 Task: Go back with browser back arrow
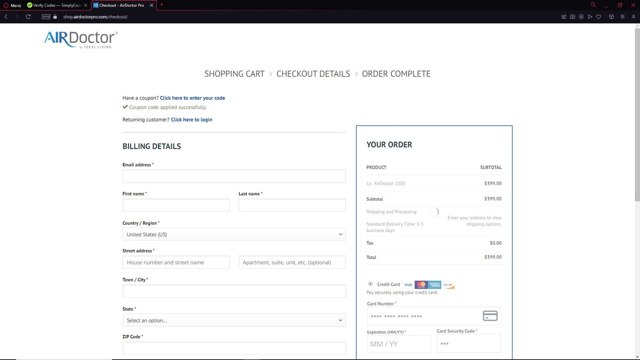(6, 17)
